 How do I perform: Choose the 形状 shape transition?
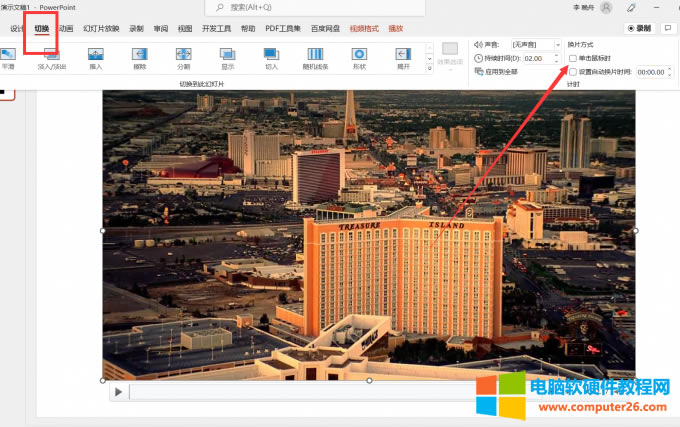click(x=359, y=56)
